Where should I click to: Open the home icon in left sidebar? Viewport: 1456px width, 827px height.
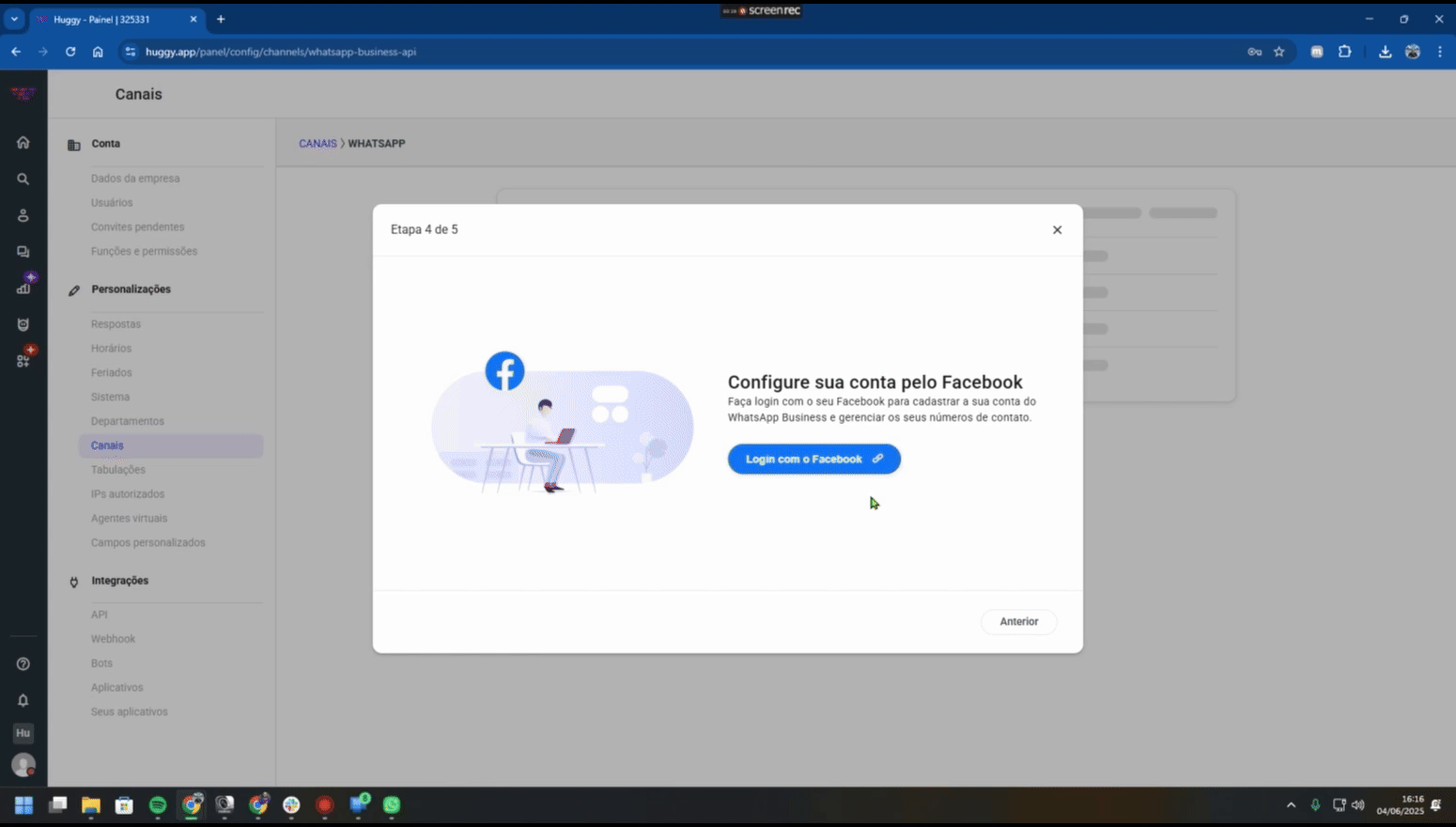[23, 143]
